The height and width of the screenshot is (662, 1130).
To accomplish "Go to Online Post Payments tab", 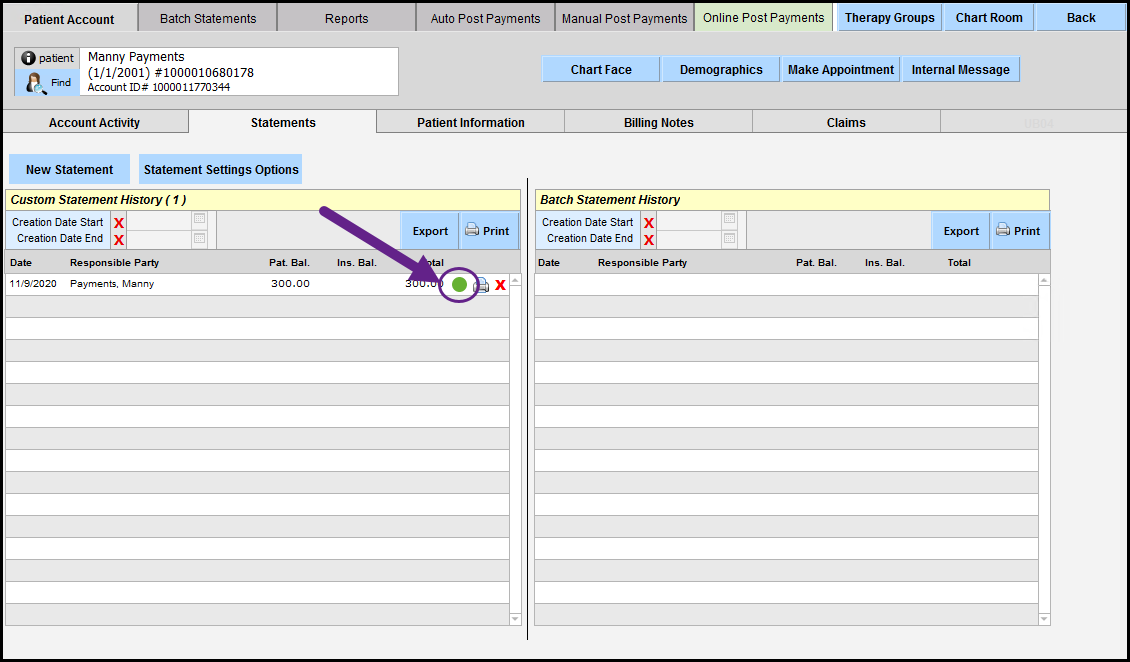I will 764,17.
